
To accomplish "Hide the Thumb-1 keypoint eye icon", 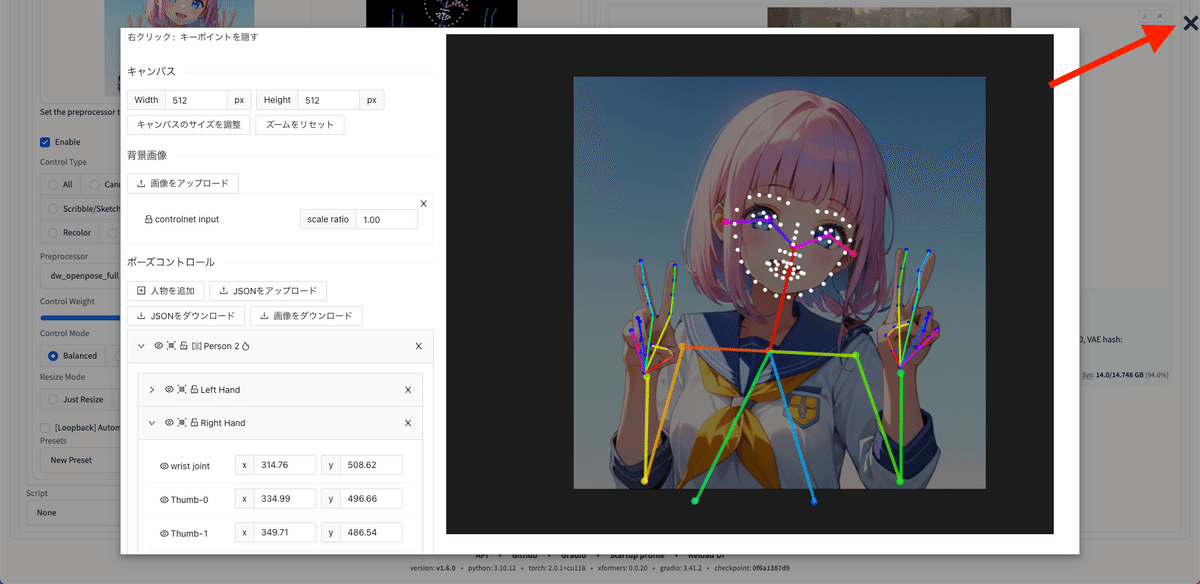I will [164, 533].
